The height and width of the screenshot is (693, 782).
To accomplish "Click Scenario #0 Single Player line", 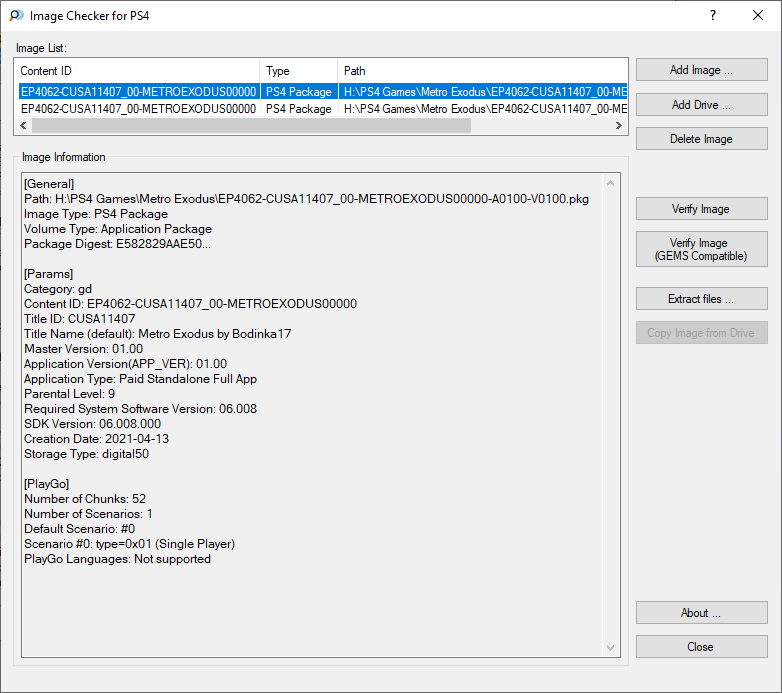I will click(x=130, y=543).
